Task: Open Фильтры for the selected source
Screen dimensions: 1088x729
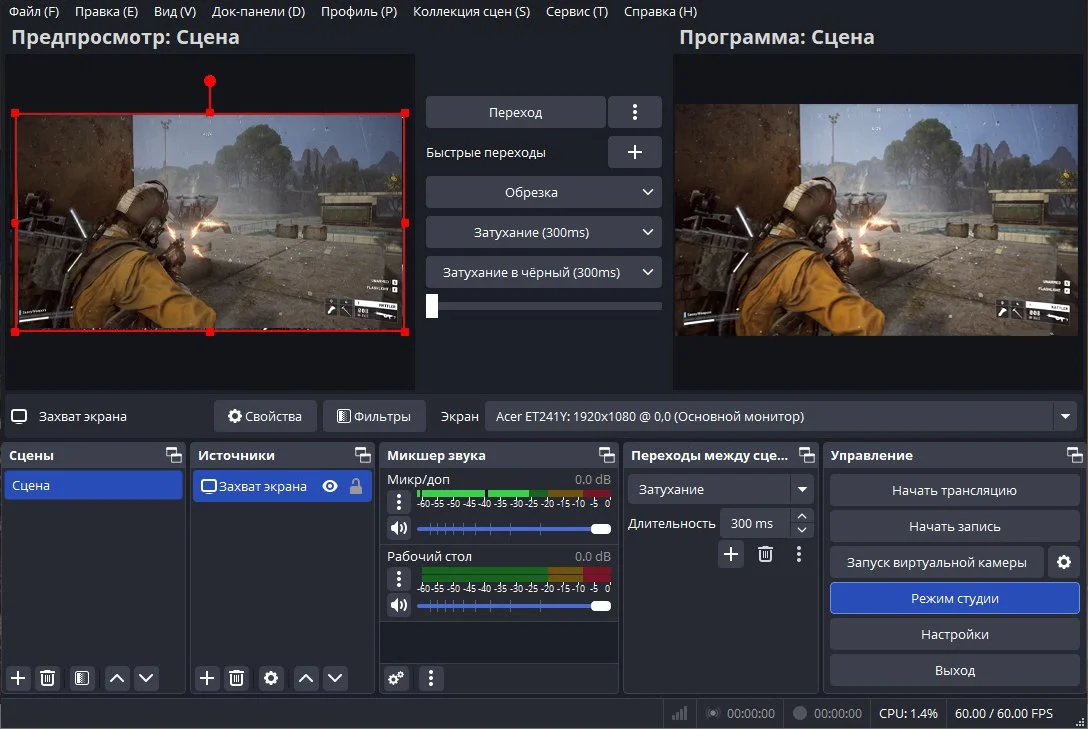Action: pos(374,416)
